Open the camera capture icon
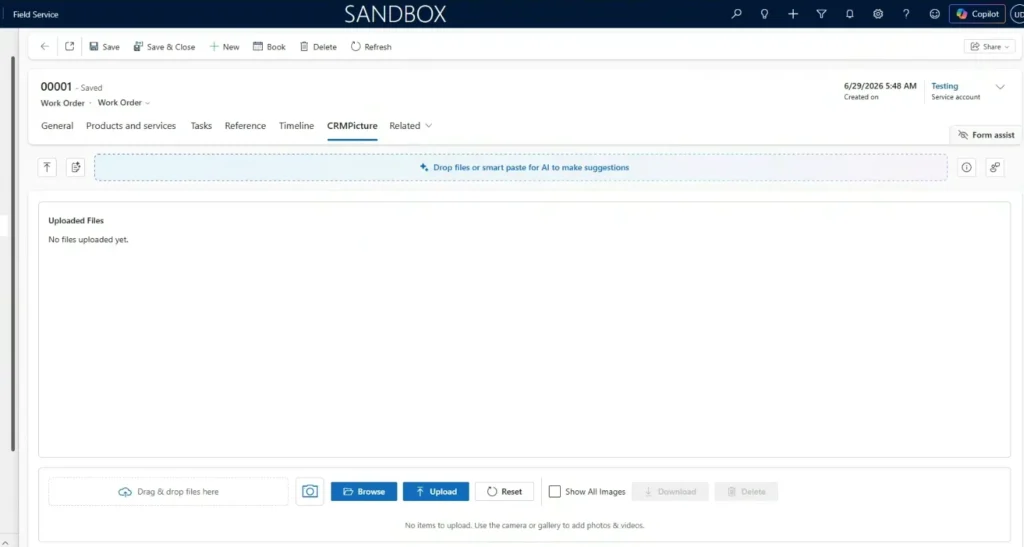1024x547 pixels. coord(310,492)
